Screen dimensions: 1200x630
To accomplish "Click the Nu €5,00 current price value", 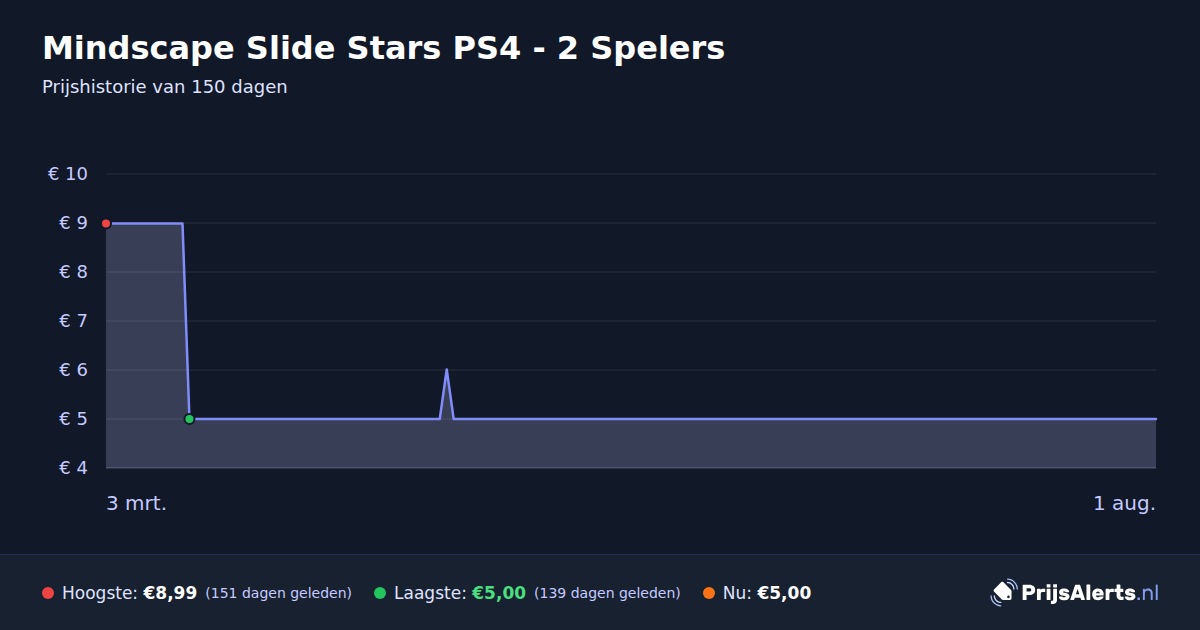I will 784,593.
